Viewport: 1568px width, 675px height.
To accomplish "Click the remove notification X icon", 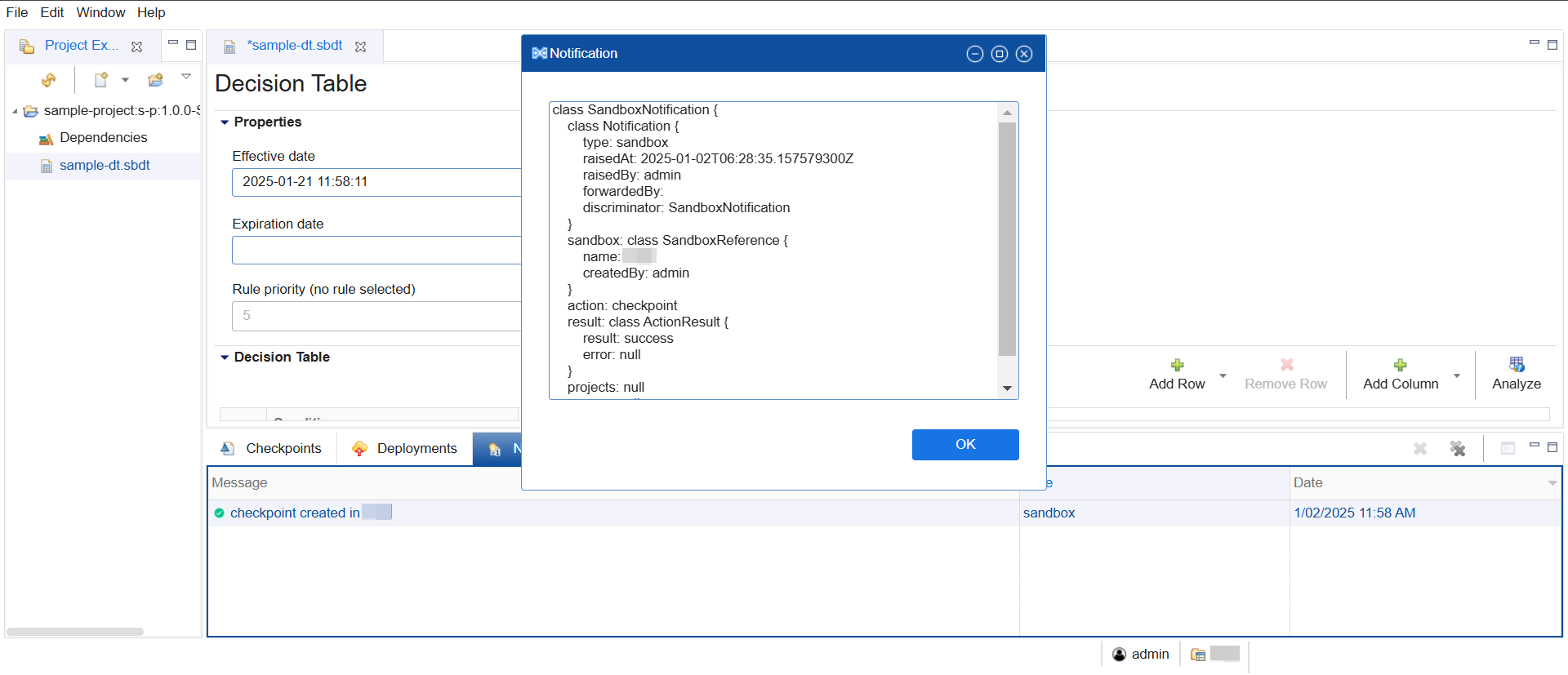I will tap(1420, 449).
